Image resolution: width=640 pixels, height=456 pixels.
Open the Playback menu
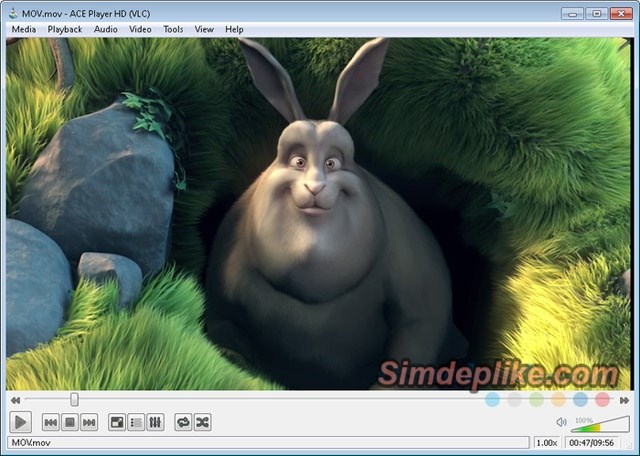65,29
